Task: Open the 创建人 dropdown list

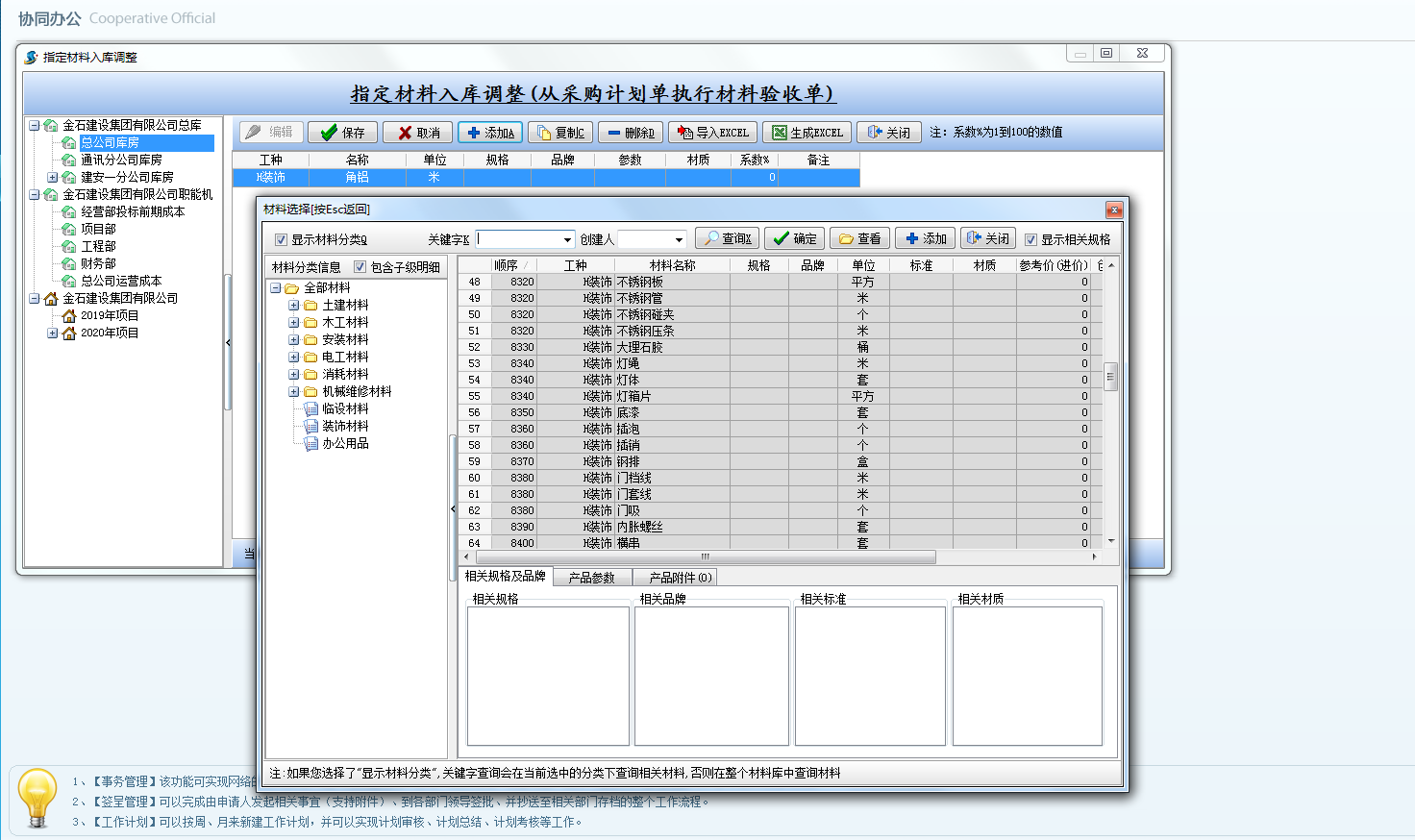Action: pyautogui.click(x=679, y=239)
